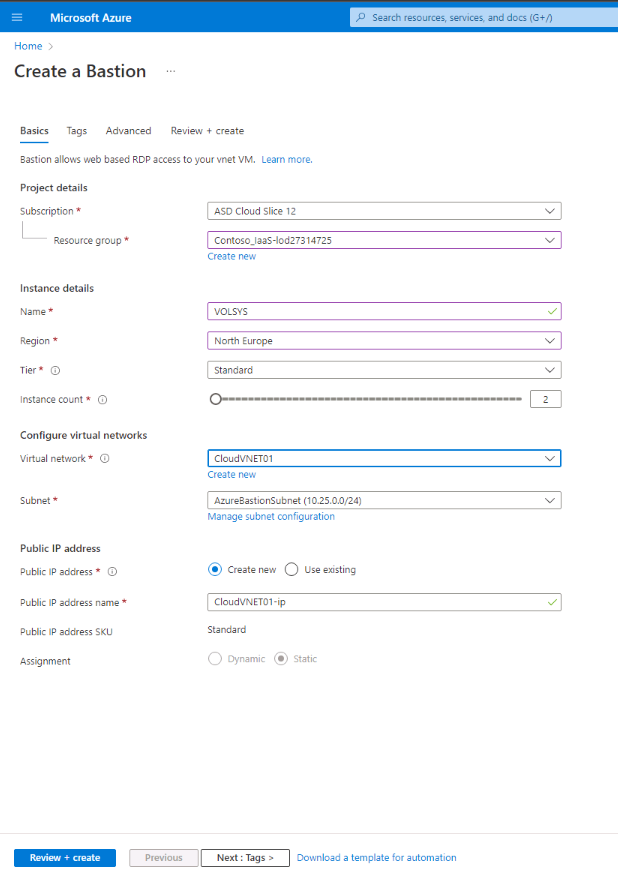
Task: Click the Review + create button
Action: (x=64, y=857)
